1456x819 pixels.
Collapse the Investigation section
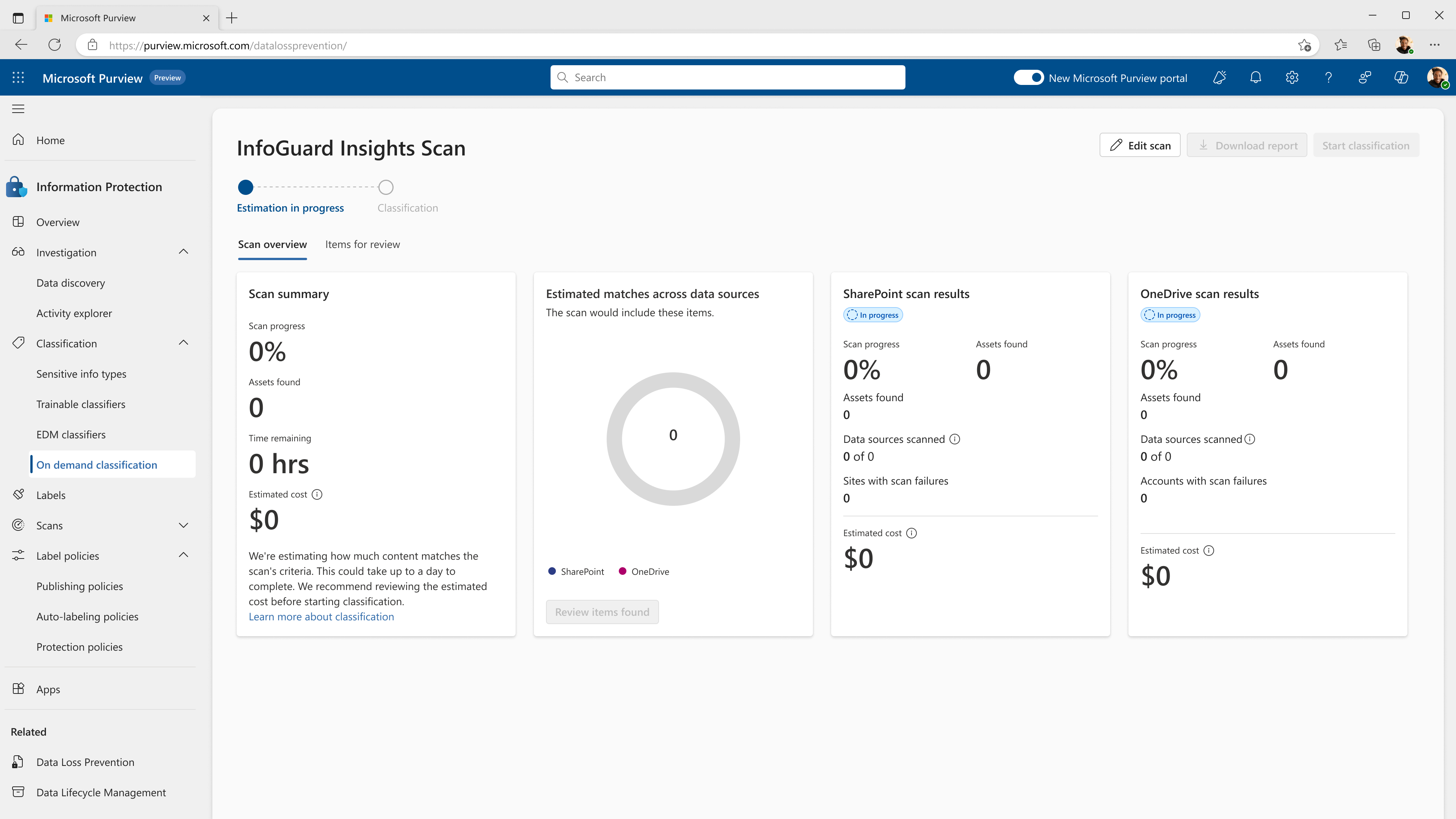[183, 252]
